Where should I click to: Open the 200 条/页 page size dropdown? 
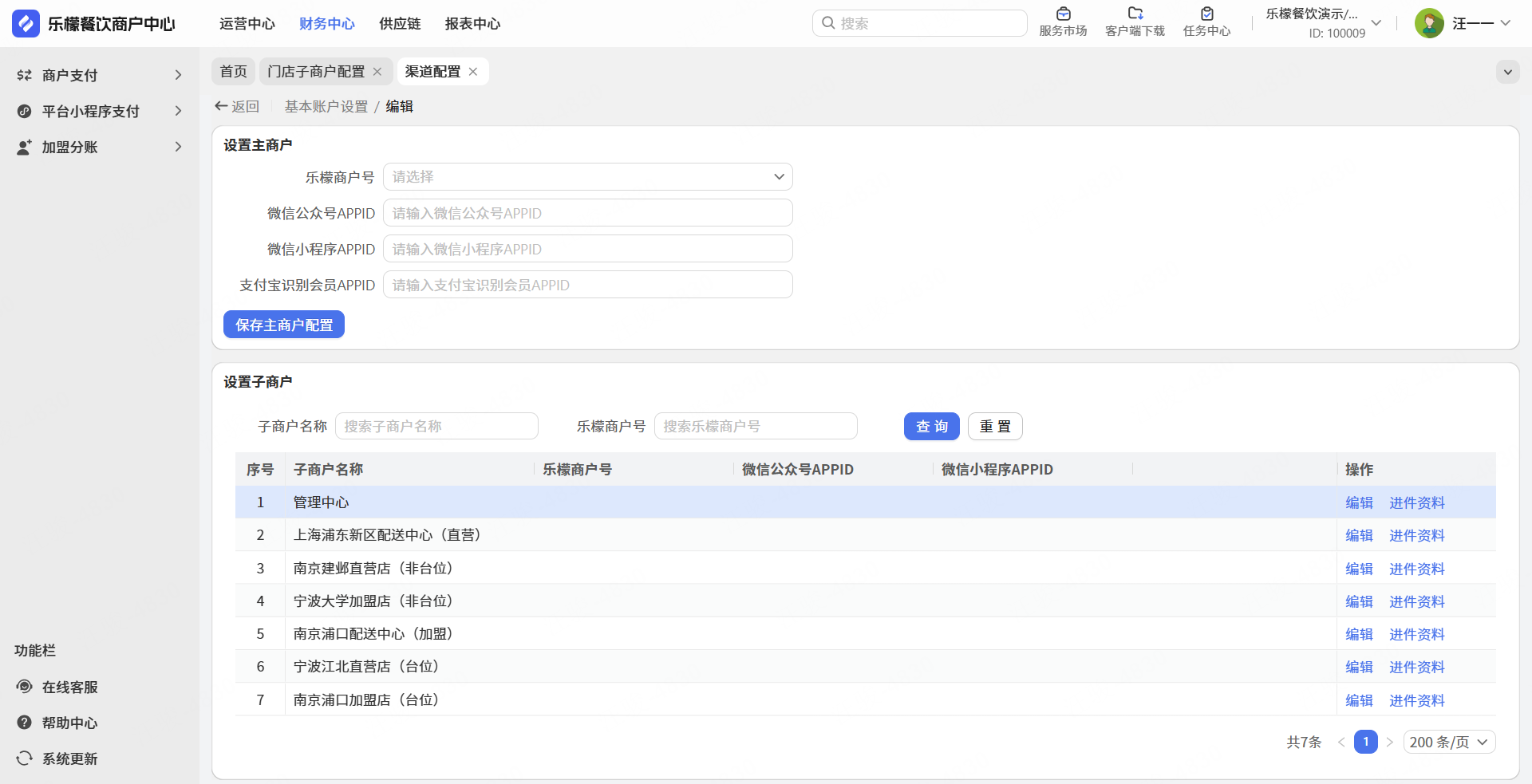coord(1449,742)
